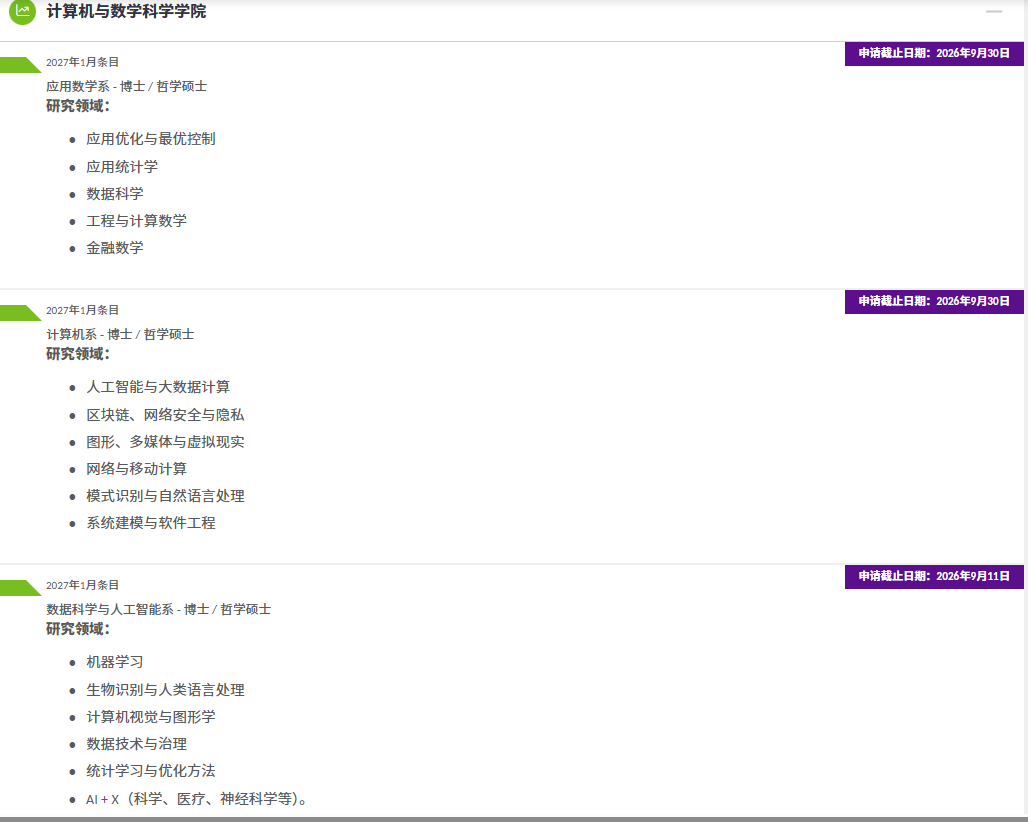Select the 数据科学 list item
Image resolution: width=1028 pixels, height=822 pixels.
[x=115, y=193]
